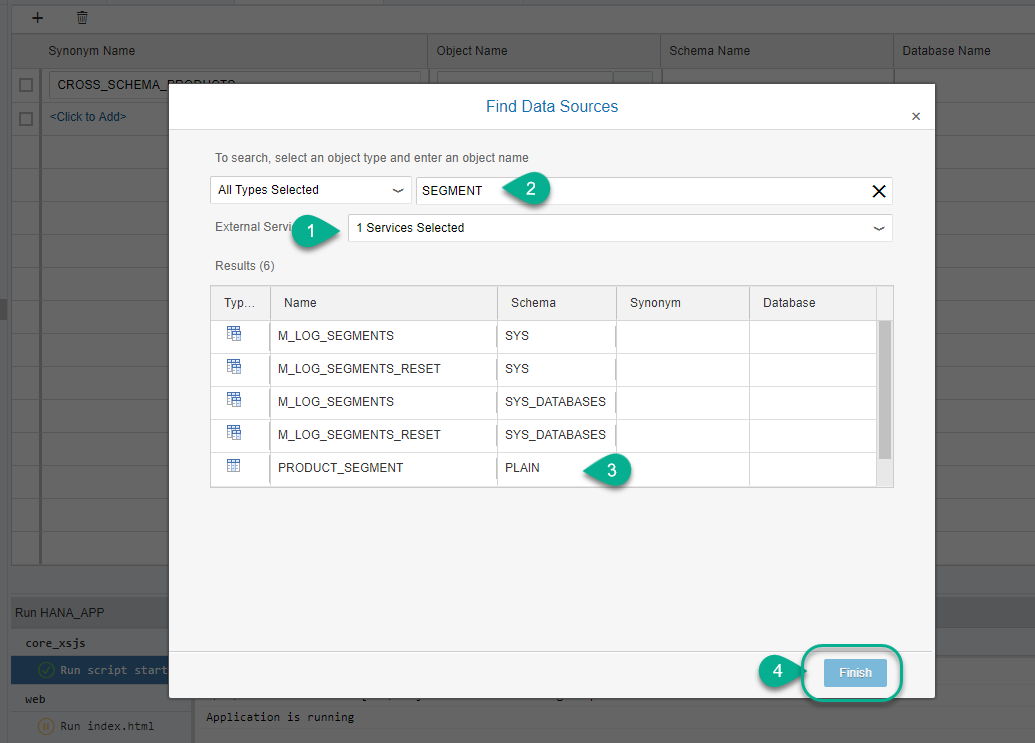Close the Find Data Sources dialog

pos(916,116)
